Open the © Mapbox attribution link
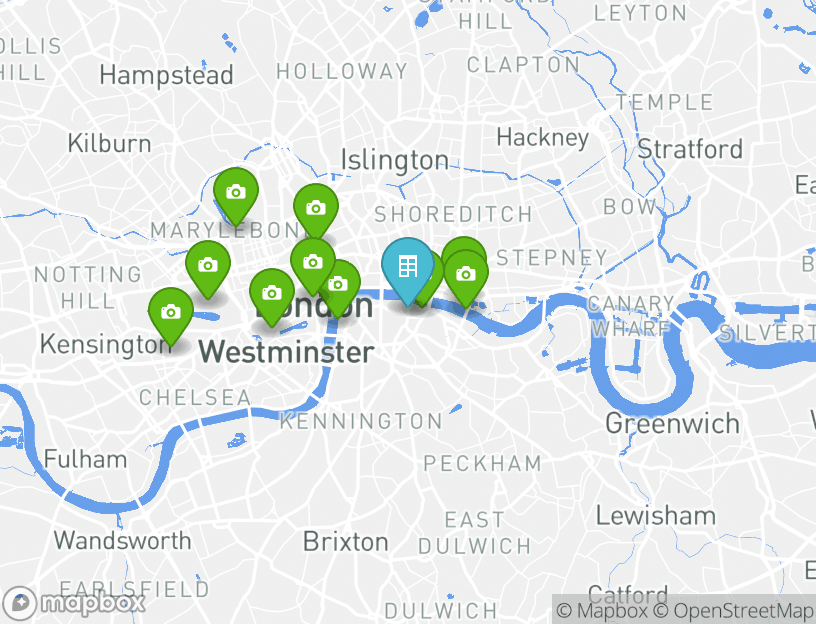 602,610
